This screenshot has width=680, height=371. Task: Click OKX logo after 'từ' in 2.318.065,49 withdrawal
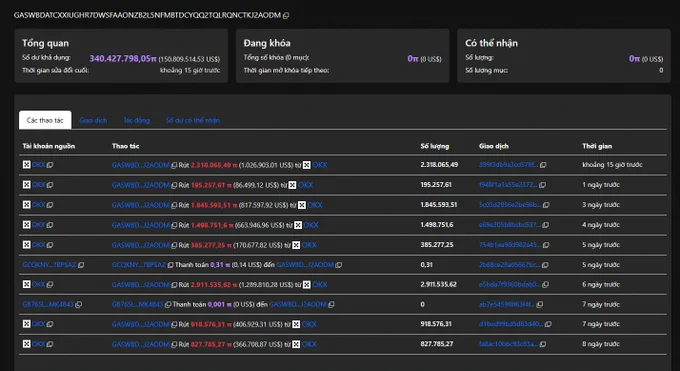(307, 165)
